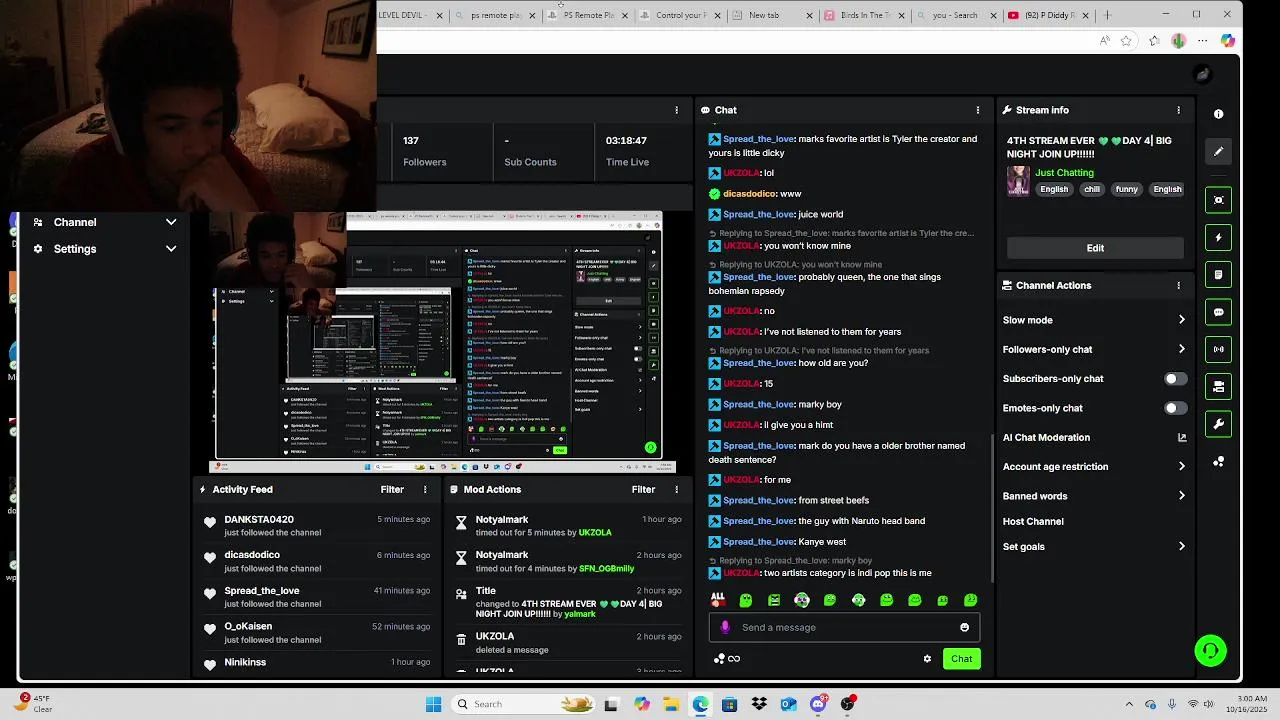Click the broadcast signal sidebar icon
1280x720 pixels.
pos(1218,349)
